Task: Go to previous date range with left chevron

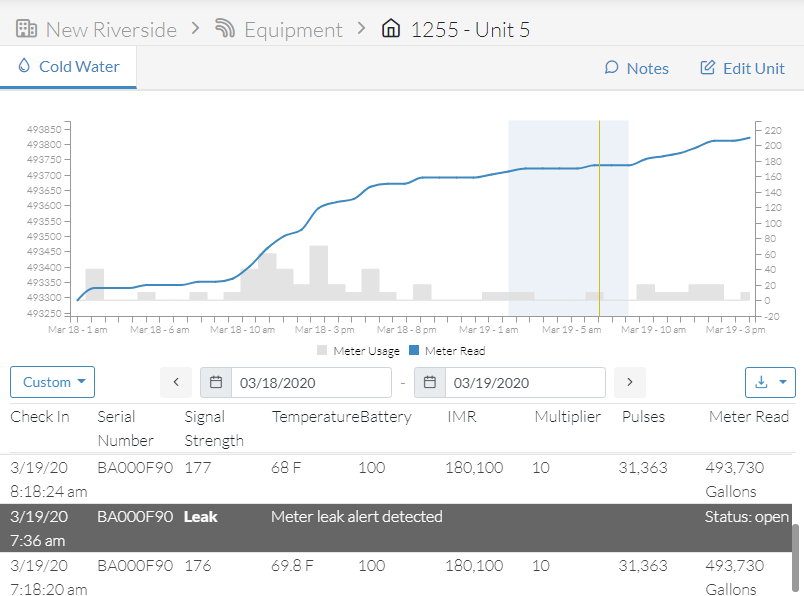Action: (176, 382)
